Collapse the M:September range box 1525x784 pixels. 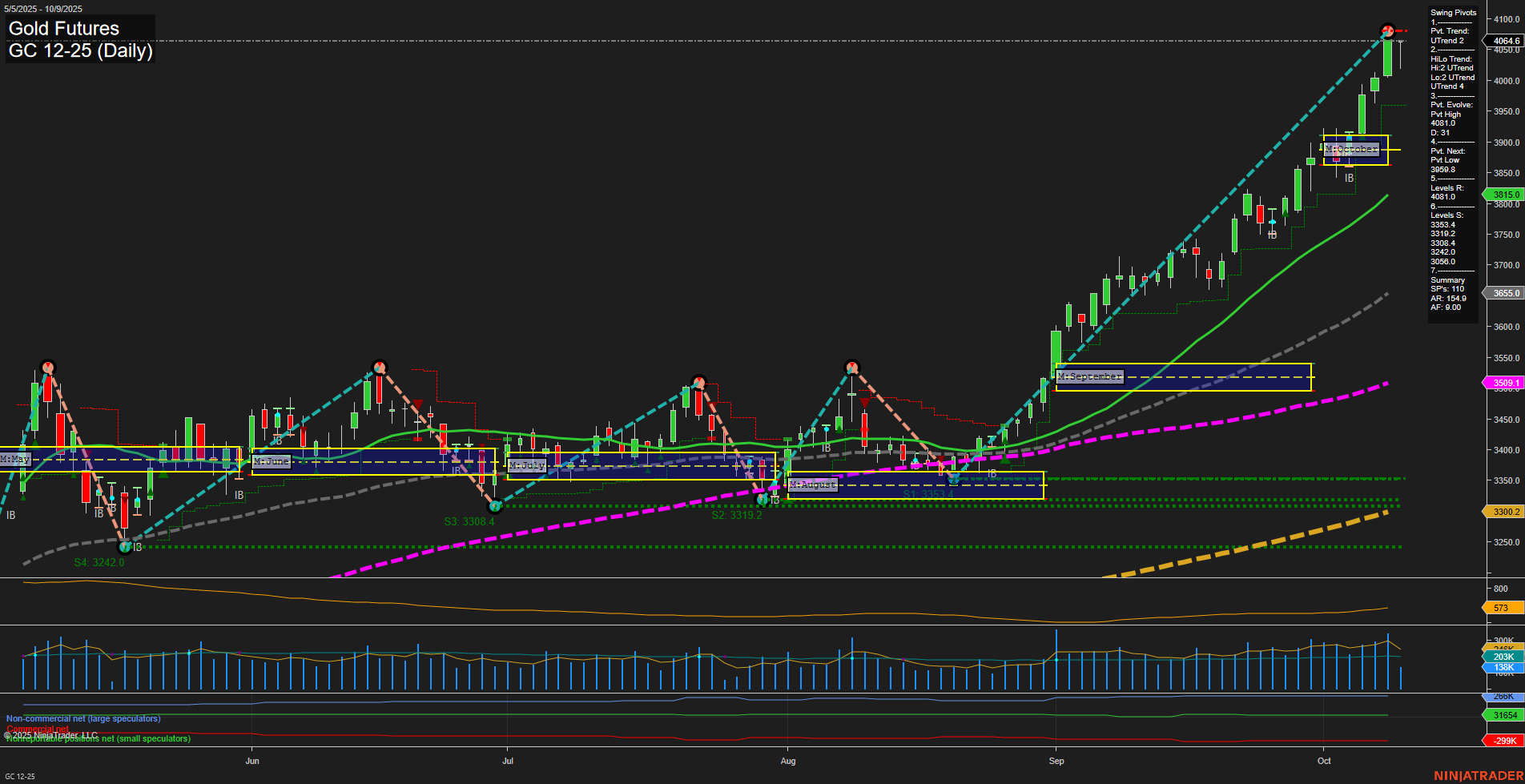coord(1089,375)
